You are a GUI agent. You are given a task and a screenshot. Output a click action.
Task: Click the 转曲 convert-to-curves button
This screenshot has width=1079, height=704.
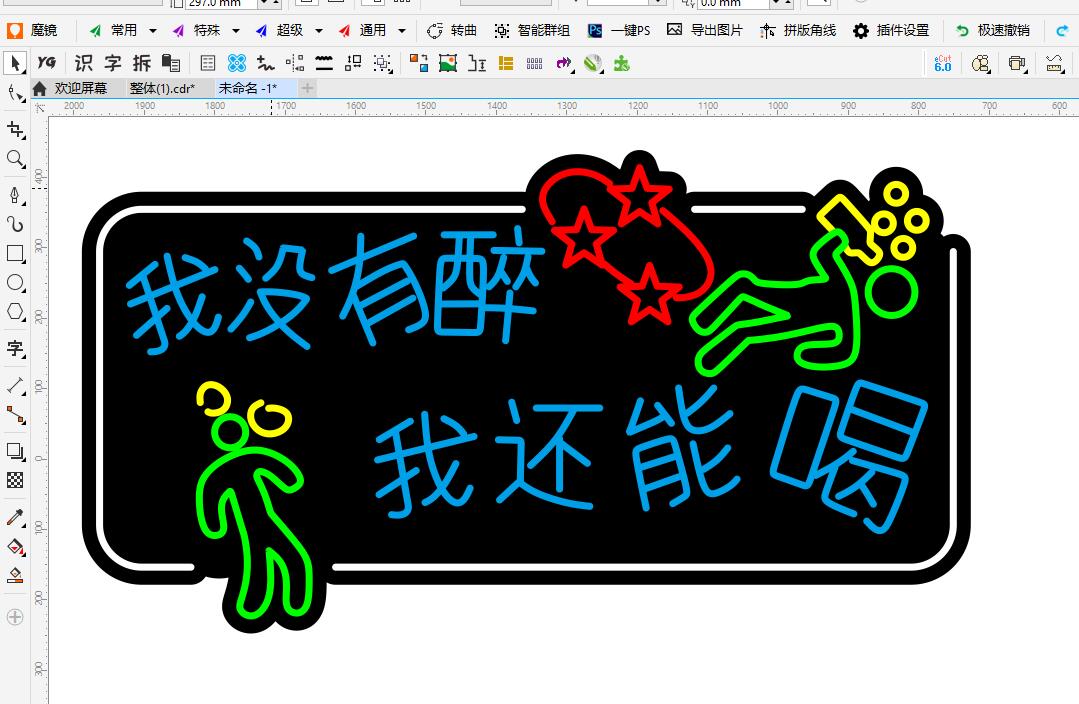click(452, 30)
